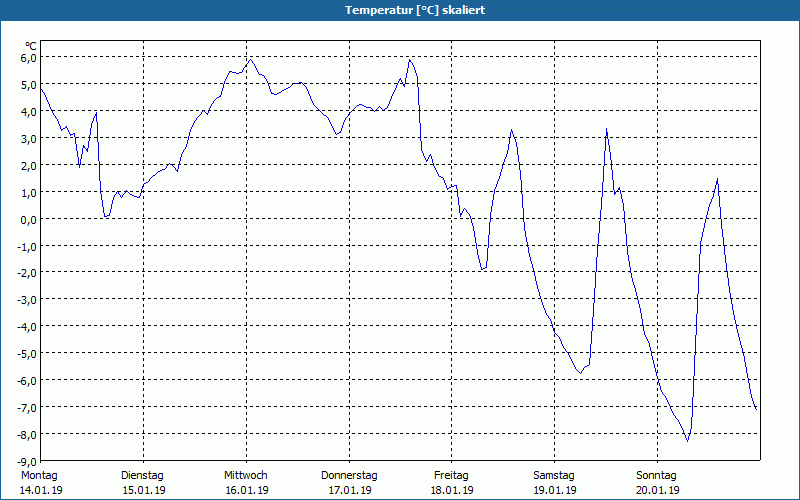Screen dimensions: 800x500
Task: Click the Dienstag day label
Action: pyautogui.click(x=142, y=476)
